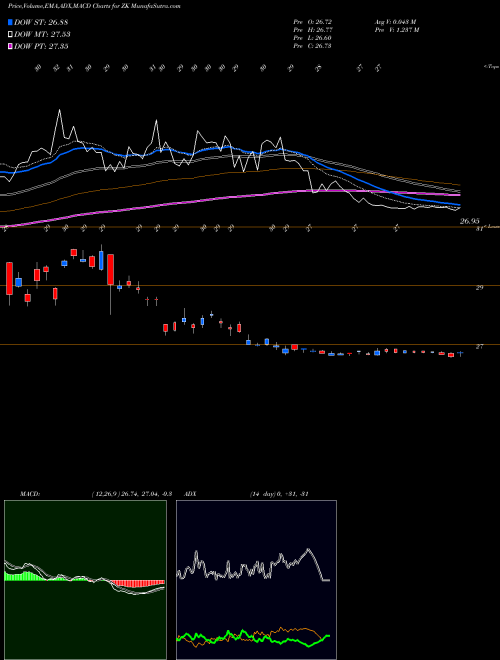The image size is (500, 660).
Task: Select the 'DOW ST: 26.88' legend text
Action: [41, 22]
